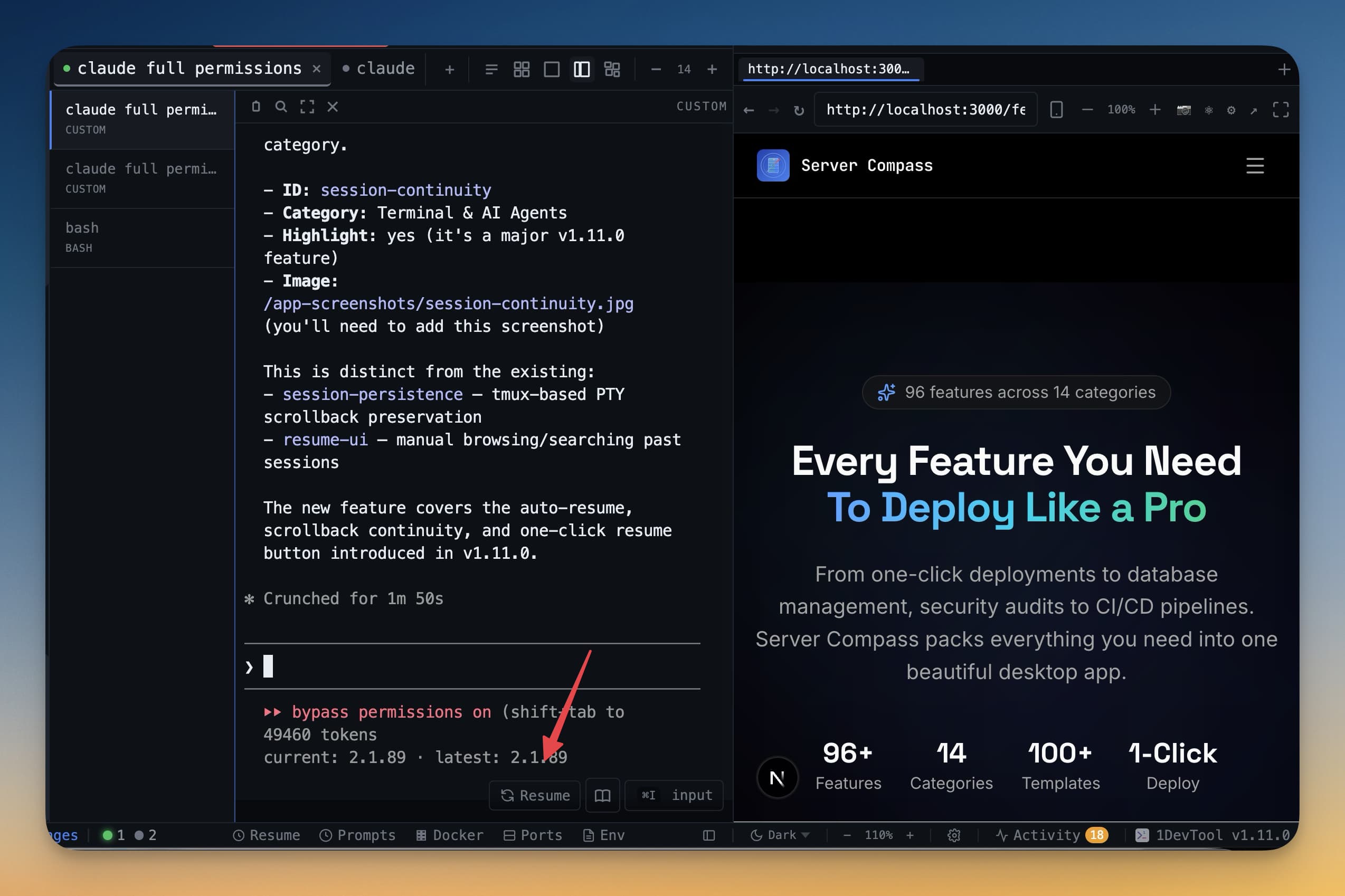This screenshot has width=1345, height=896.
Task: Click the browser address bar URL field
Action: [x=925, y=110]
